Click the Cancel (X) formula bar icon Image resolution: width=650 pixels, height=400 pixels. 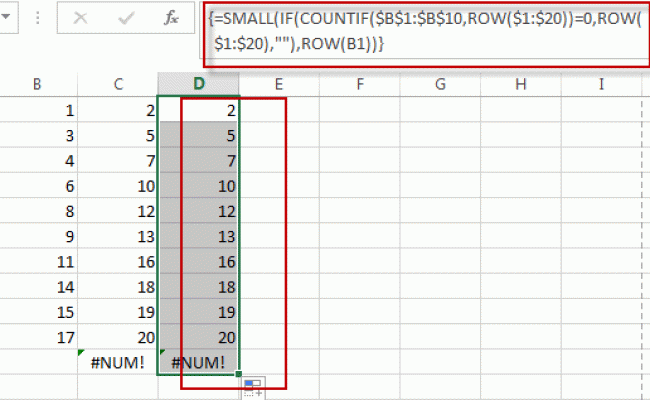coord(80,18)
